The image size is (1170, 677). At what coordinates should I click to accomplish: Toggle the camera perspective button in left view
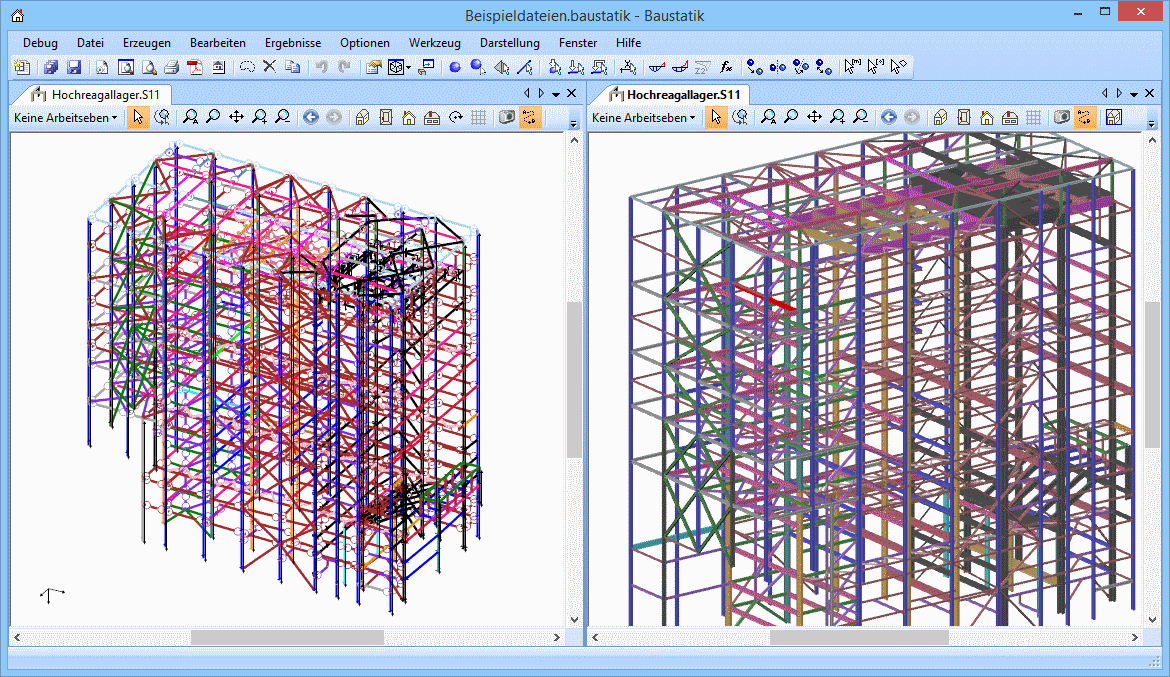(x=507, y=117)
